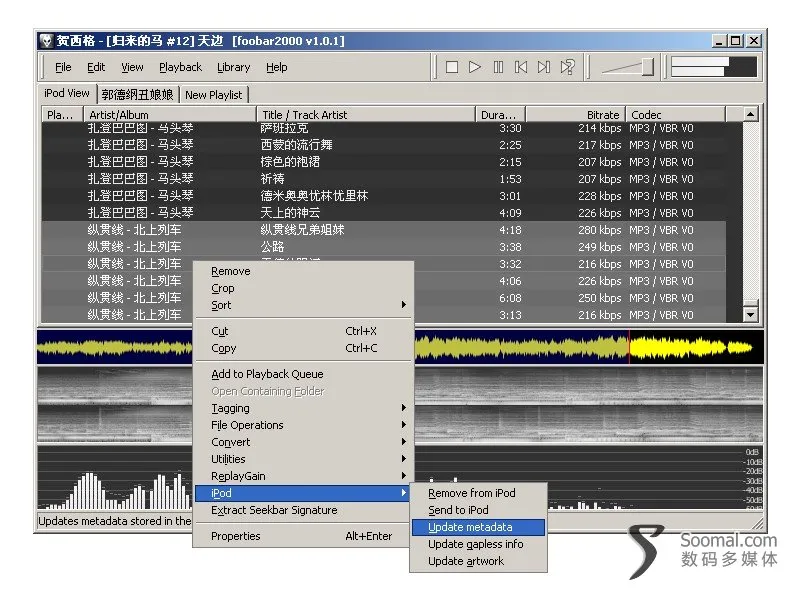
Task: Click the Stop playback button
Action: 452,67
